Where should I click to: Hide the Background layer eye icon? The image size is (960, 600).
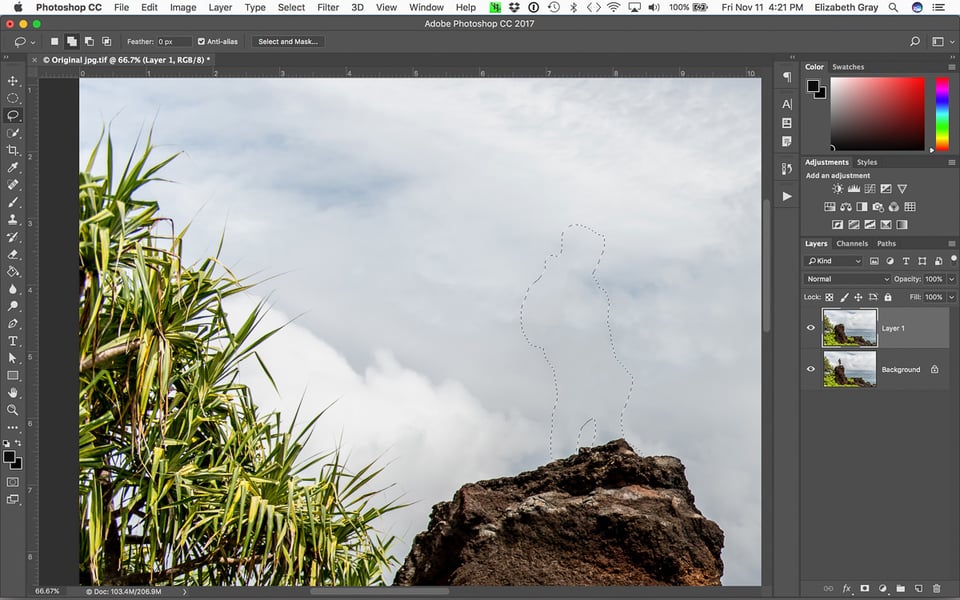pos(811,369)
